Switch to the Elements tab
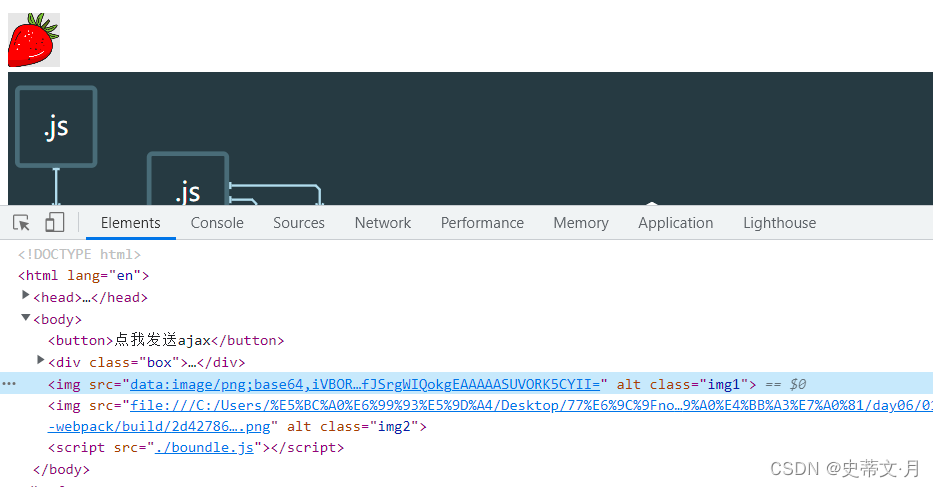The width and height of the screenshot is (933, 487). [x=130, y=223]
